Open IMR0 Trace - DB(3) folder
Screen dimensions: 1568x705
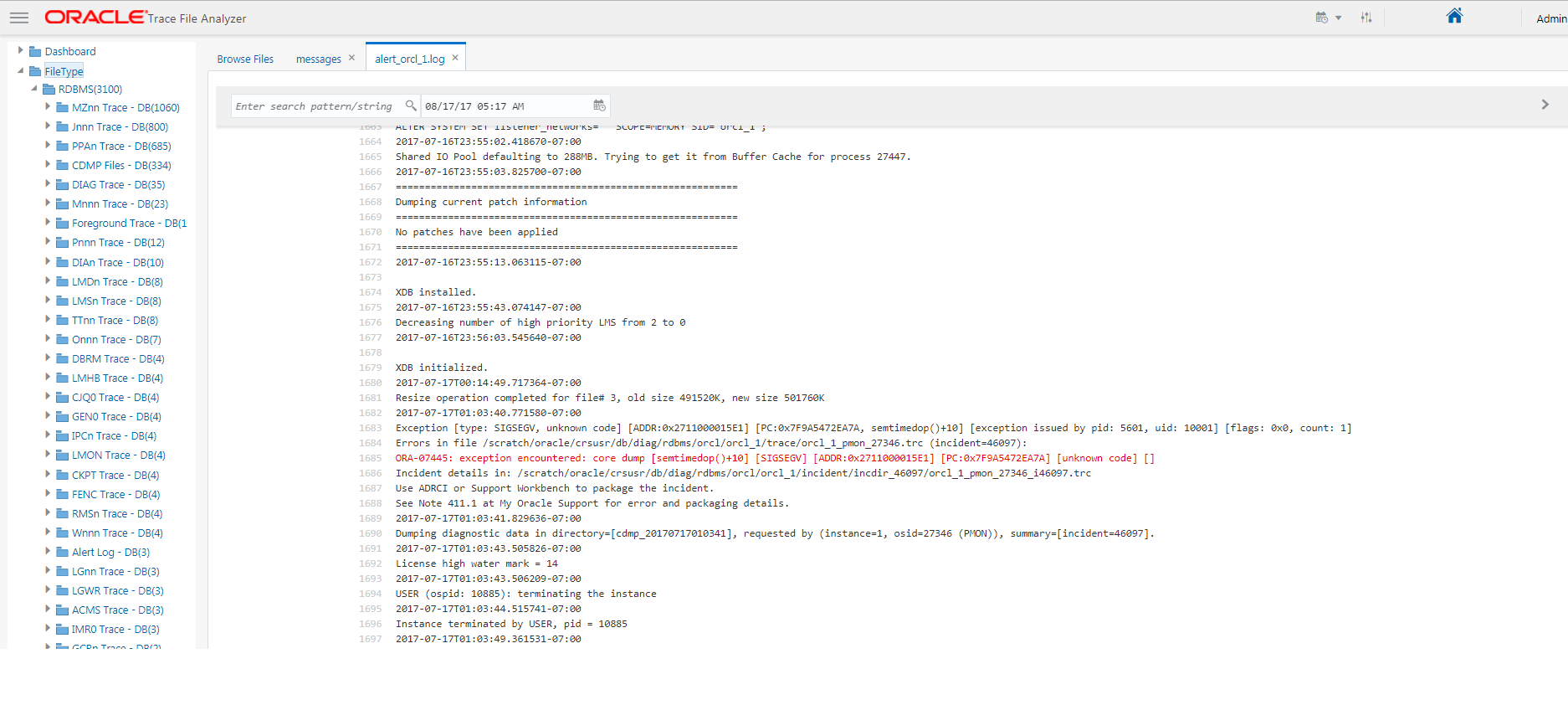click(x=115, y=629)
